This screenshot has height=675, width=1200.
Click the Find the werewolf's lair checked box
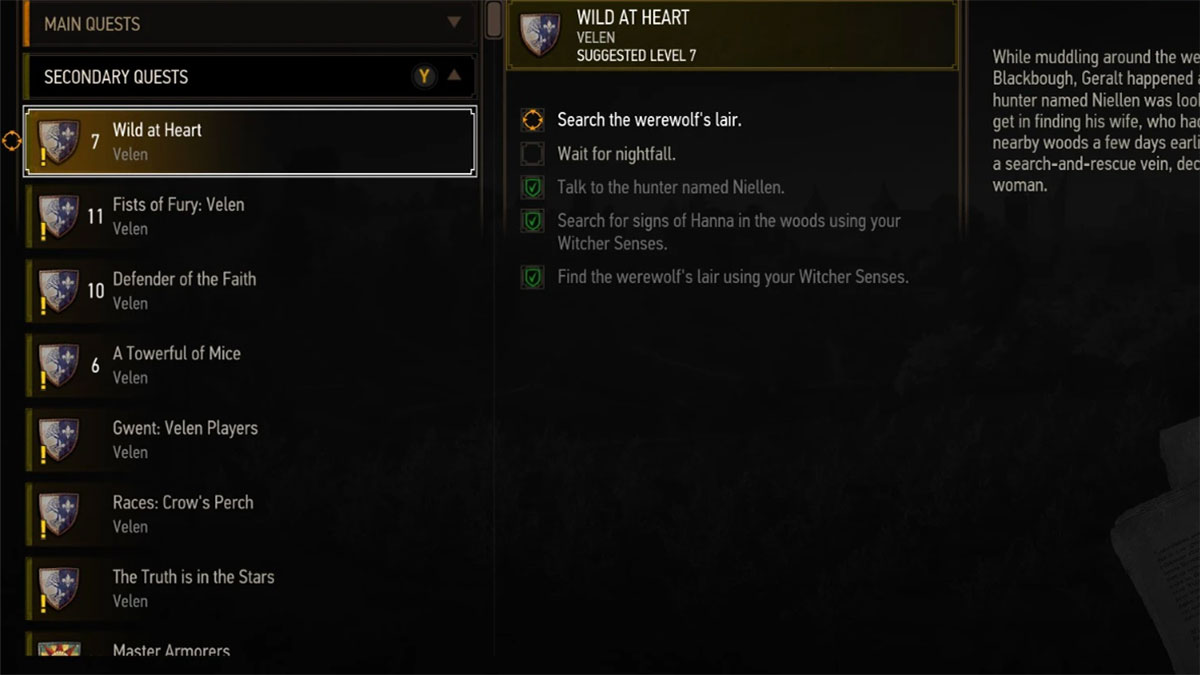[533, 277]
